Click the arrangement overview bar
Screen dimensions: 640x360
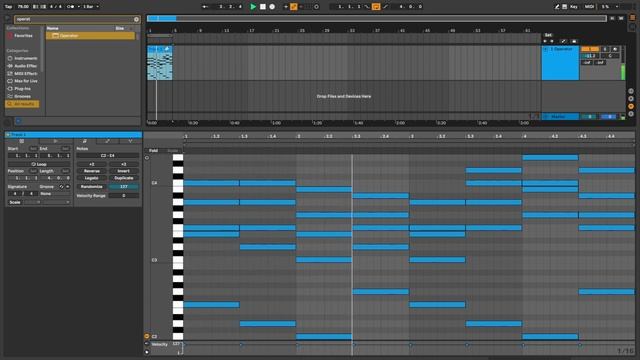(376, 18)
